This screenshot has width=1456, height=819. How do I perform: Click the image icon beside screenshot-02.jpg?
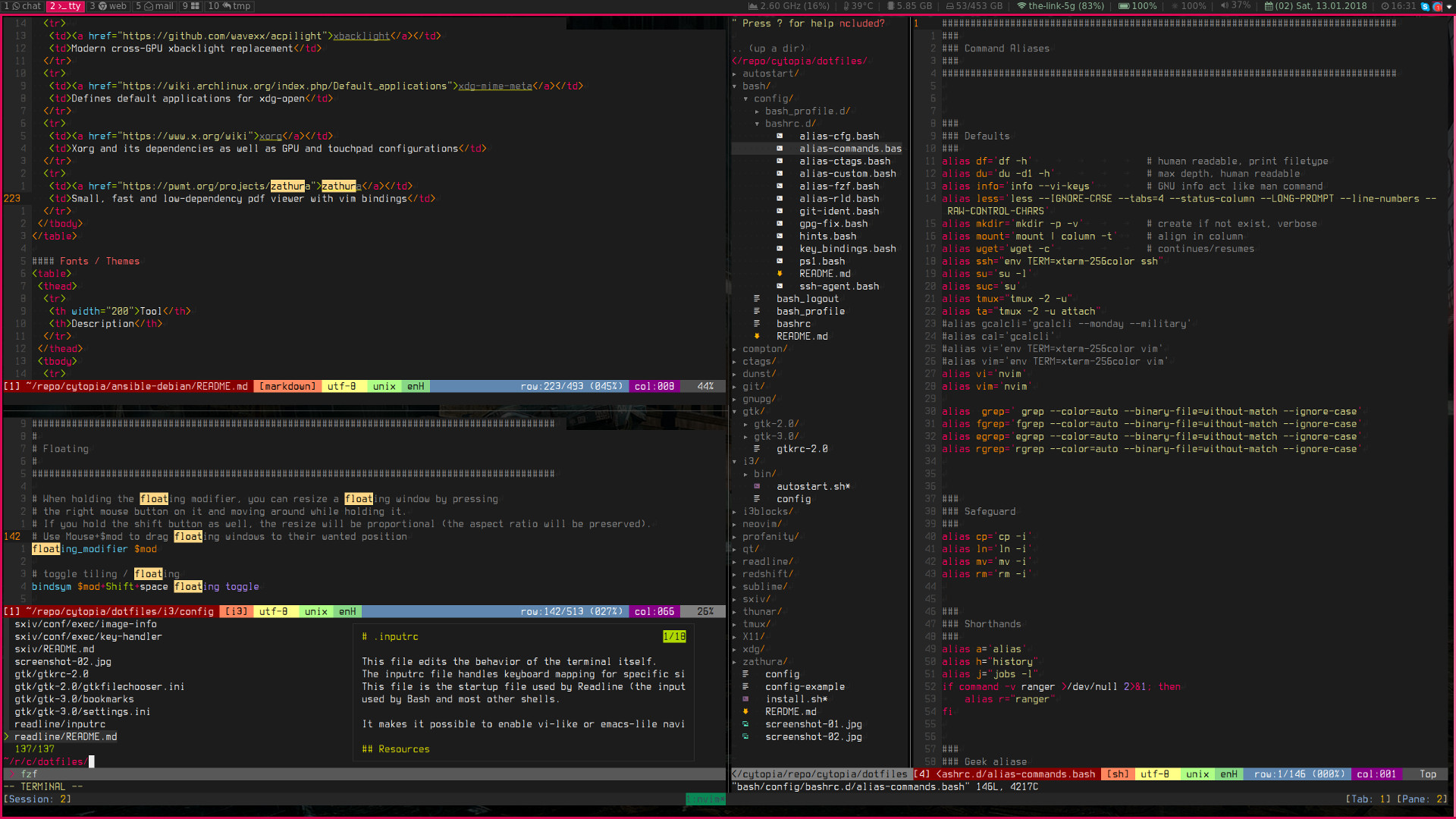click(745, 737)
